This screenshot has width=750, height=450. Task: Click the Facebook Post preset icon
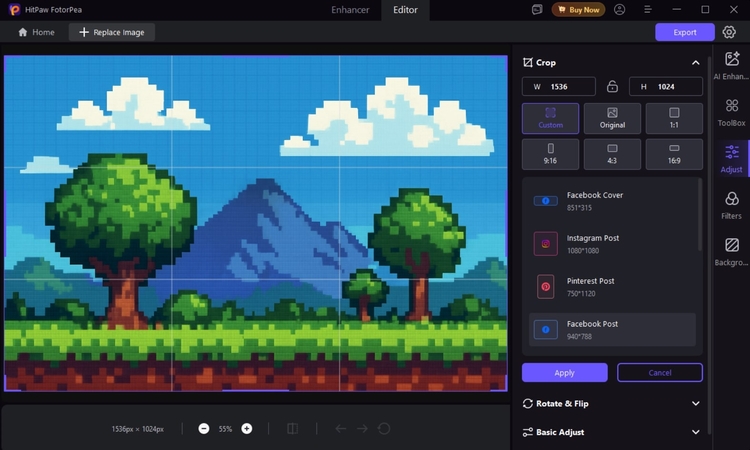(x=545, y=329)
